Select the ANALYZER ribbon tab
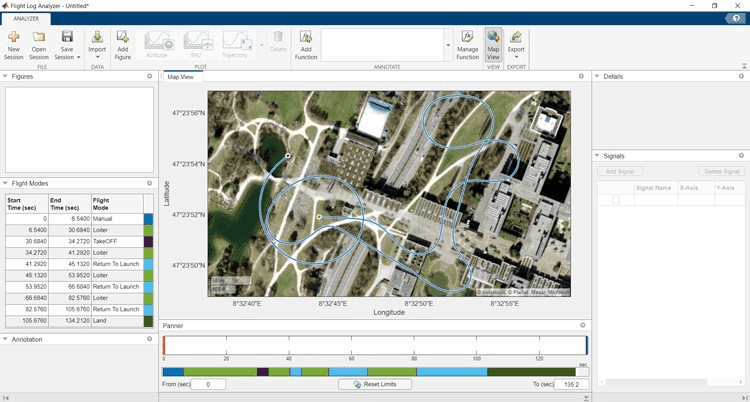Viewport: 750px width, 402px height. 26,19
